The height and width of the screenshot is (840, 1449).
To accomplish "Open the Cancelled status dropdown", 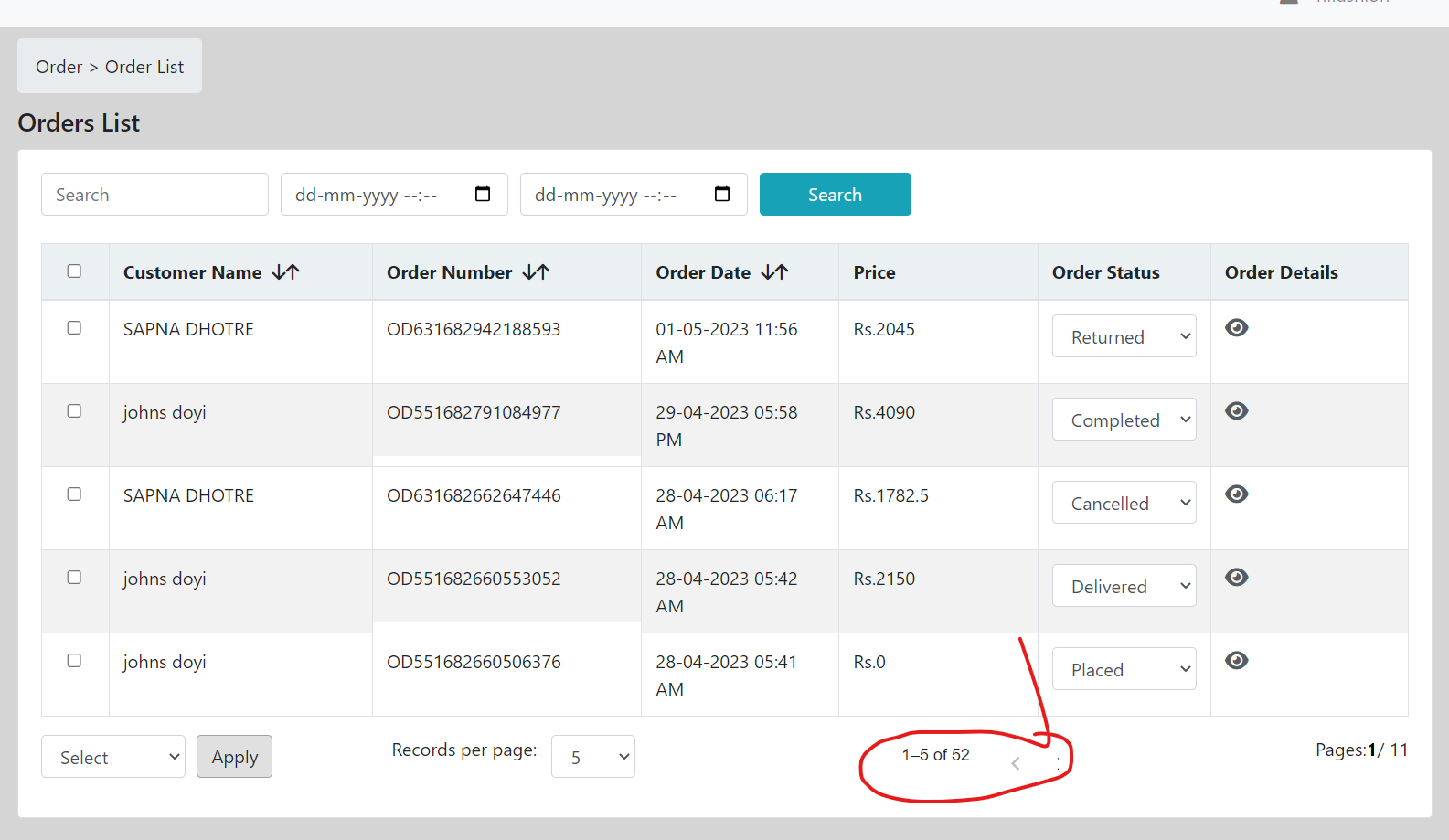I will coord(1124,503).
